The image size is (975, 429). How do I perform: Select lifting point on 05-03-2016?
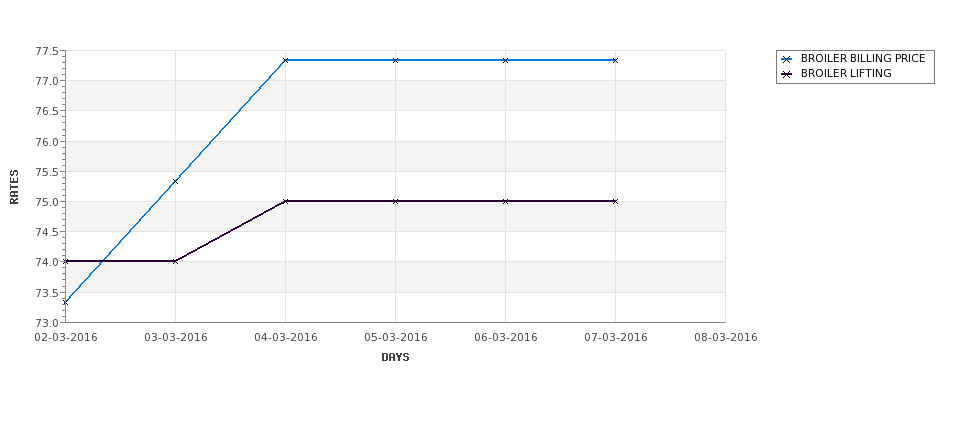395,201
